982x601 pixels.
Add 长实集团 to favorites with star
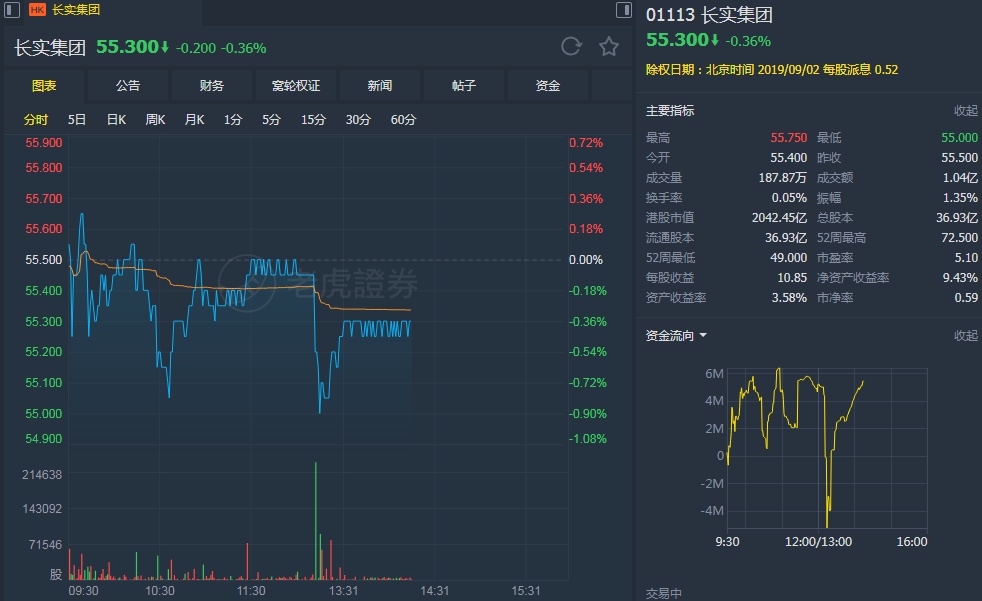pos(608,46)
